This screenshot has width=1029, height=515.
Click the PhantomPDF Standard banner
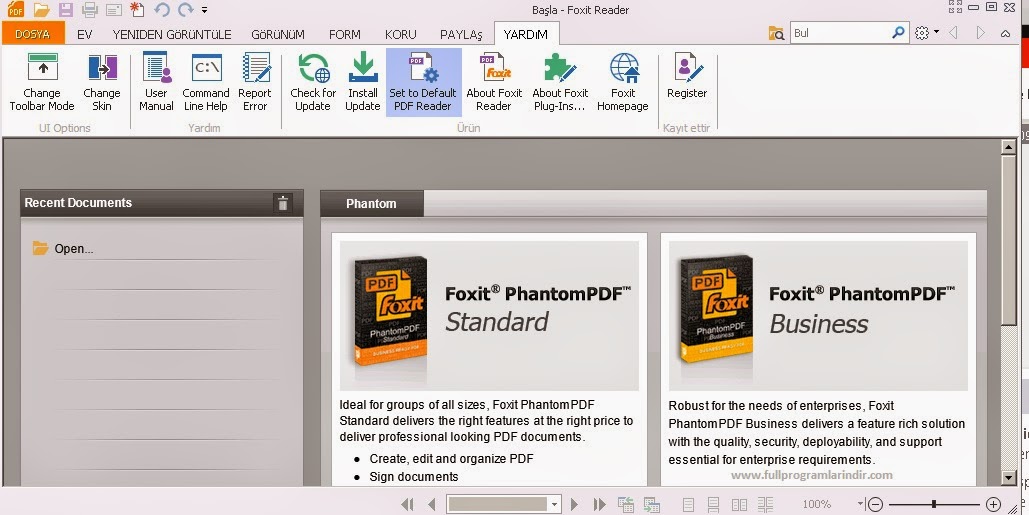click(x=489, y=316)
